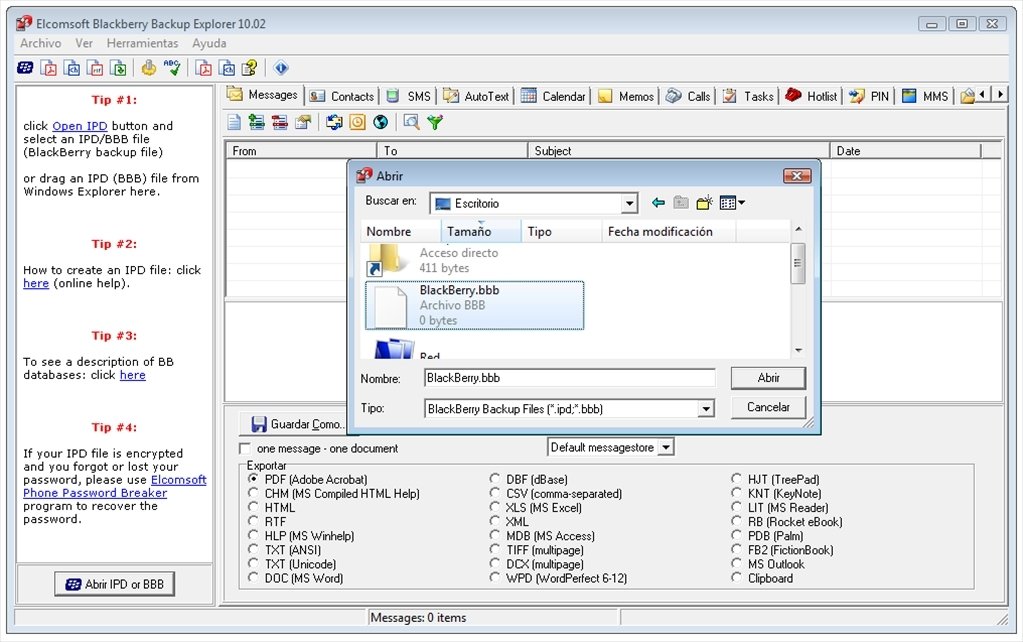Click the magnifier search icon in Messages toolbar
This screenshot has height=642, width=1023.
(x=411, y=122)
